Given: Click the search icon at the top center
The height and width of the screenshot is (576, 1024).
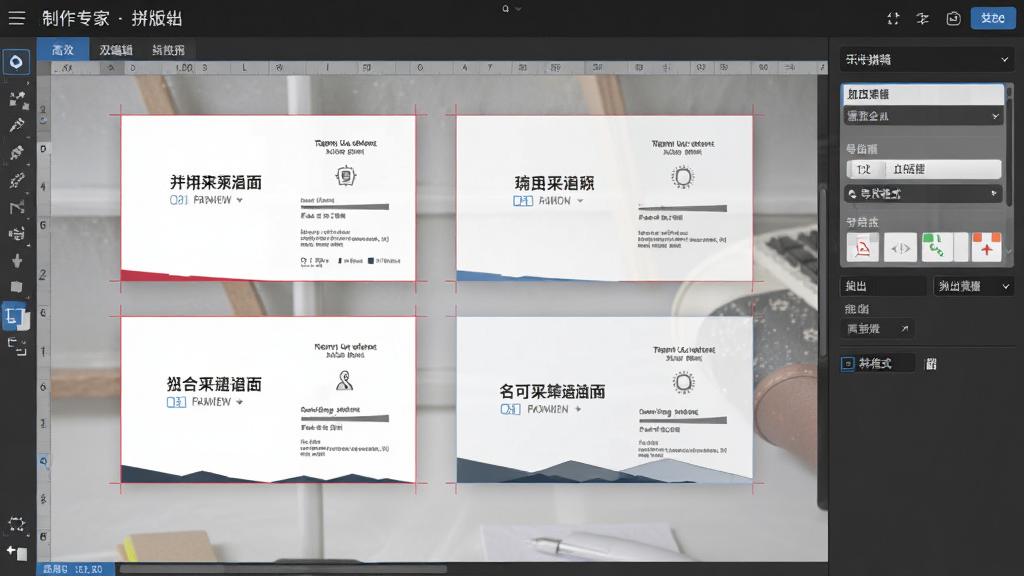Looking at the screenshot, I should 505,8.
